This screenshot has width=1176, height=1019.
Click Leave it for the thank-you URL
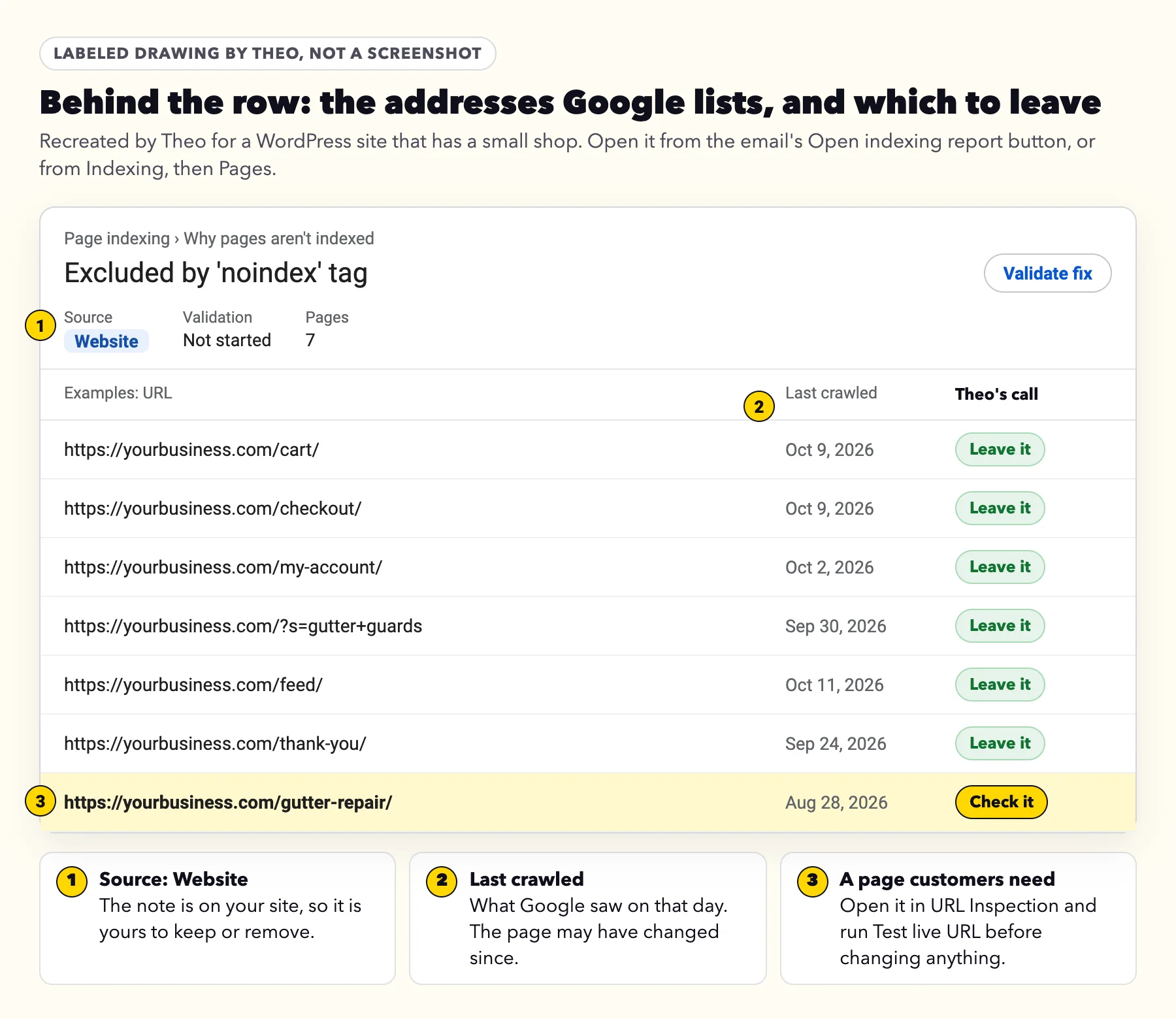coord(1000,743)
